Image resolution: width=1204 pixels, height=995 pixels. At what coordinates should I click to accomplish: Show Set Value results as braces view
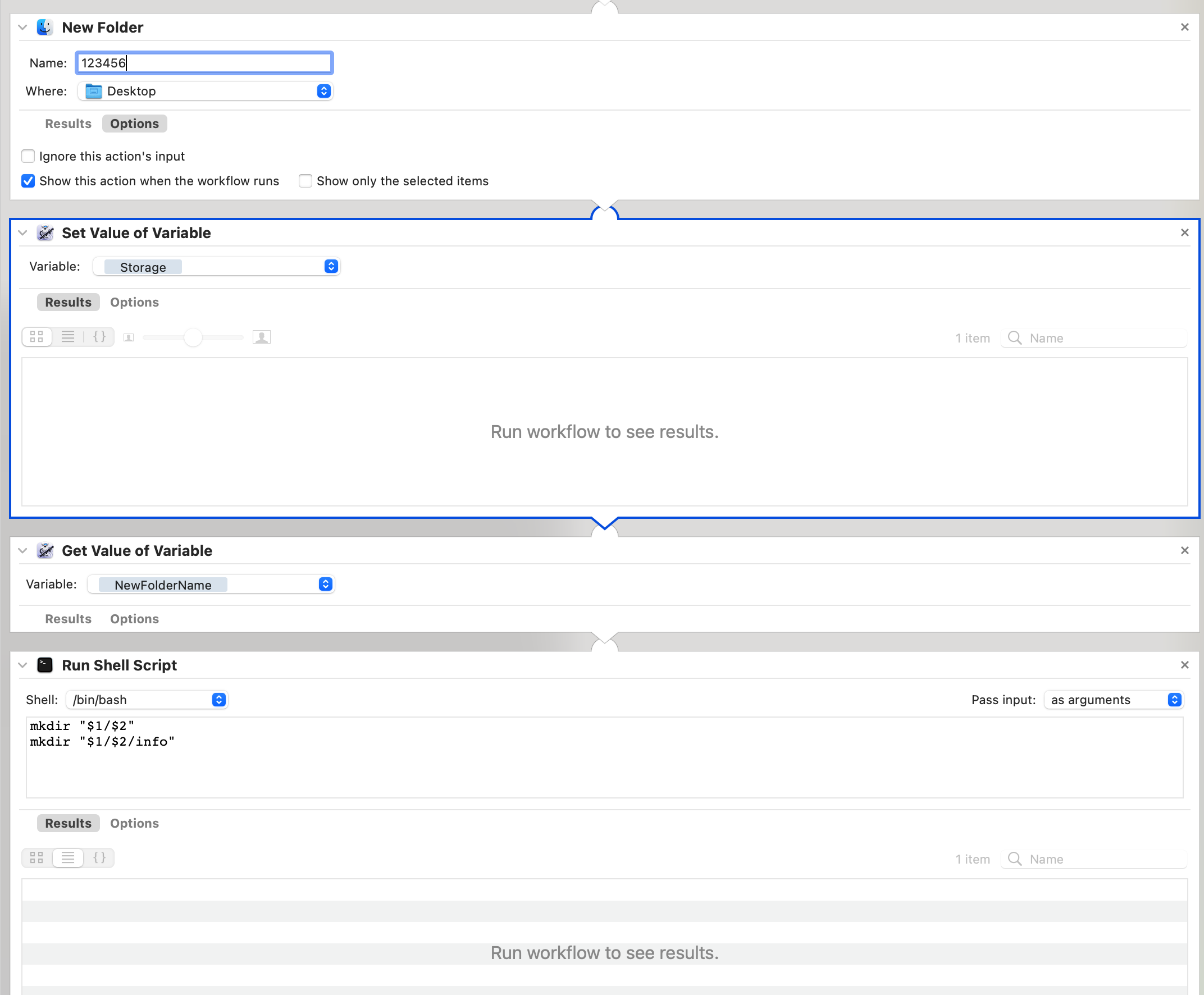[x=99, y=337]
